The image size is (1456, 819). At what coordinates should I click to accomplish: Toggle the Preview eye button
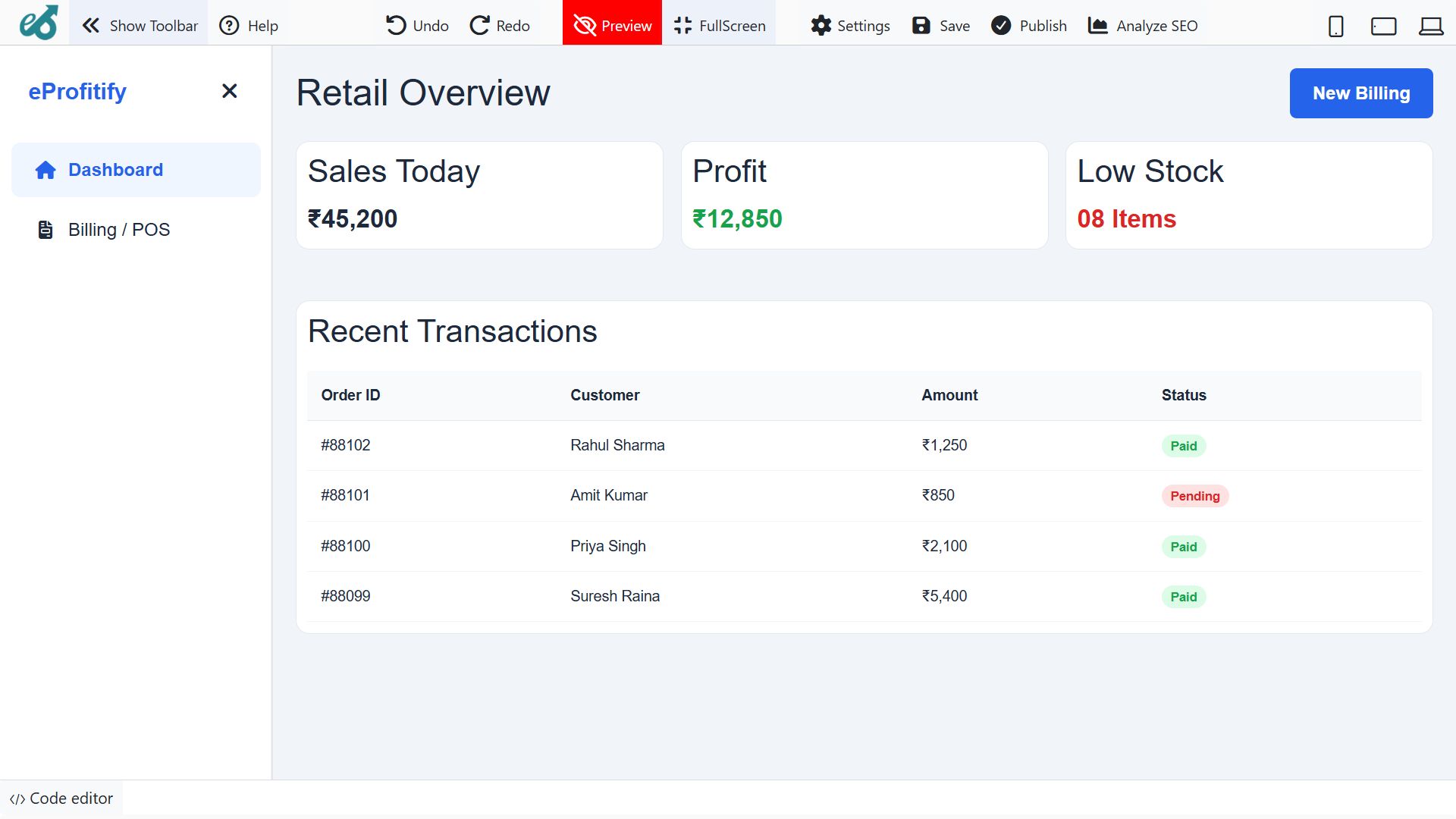[x=612, y=26]
